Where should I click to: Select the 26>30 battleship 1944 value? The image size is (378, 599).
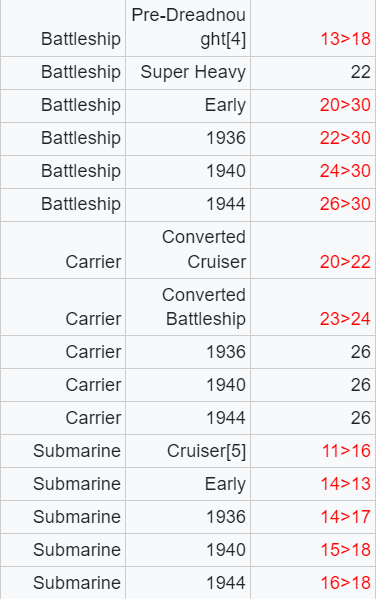pyautogui.click(x=345, y=204)
